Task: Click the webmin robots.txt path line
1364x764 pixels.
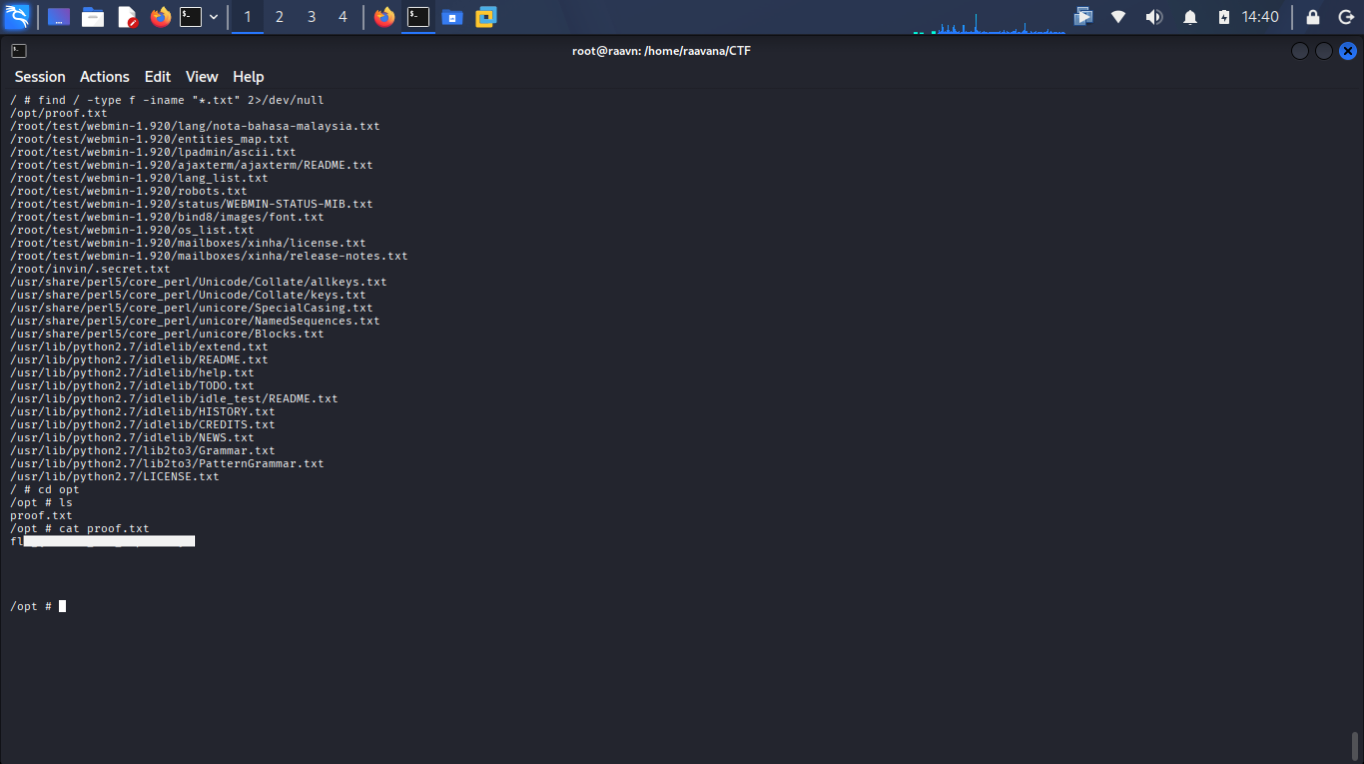Action: 128,191
